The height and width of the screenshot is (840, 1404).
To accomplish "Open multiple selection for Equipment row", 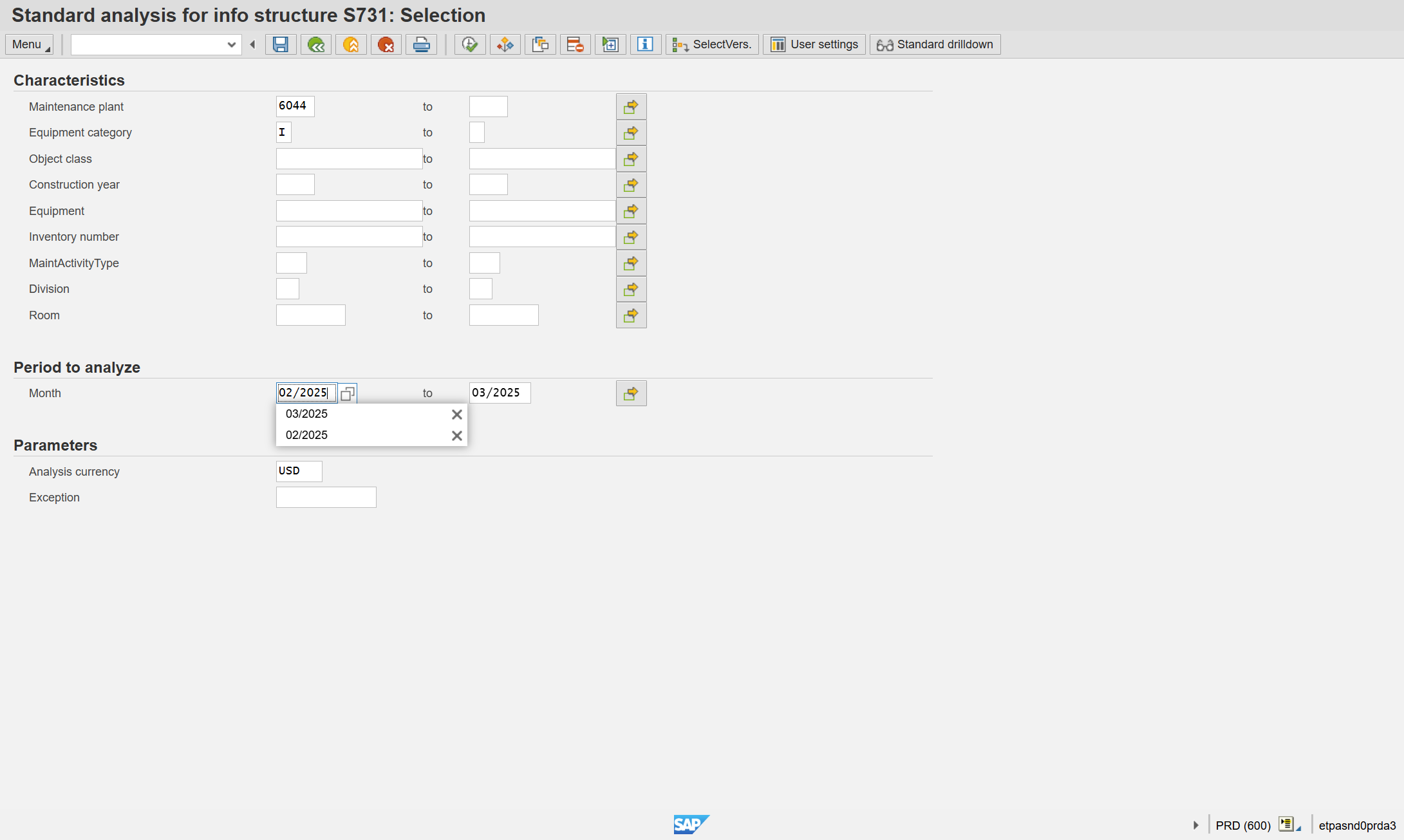I will [631, 211].
